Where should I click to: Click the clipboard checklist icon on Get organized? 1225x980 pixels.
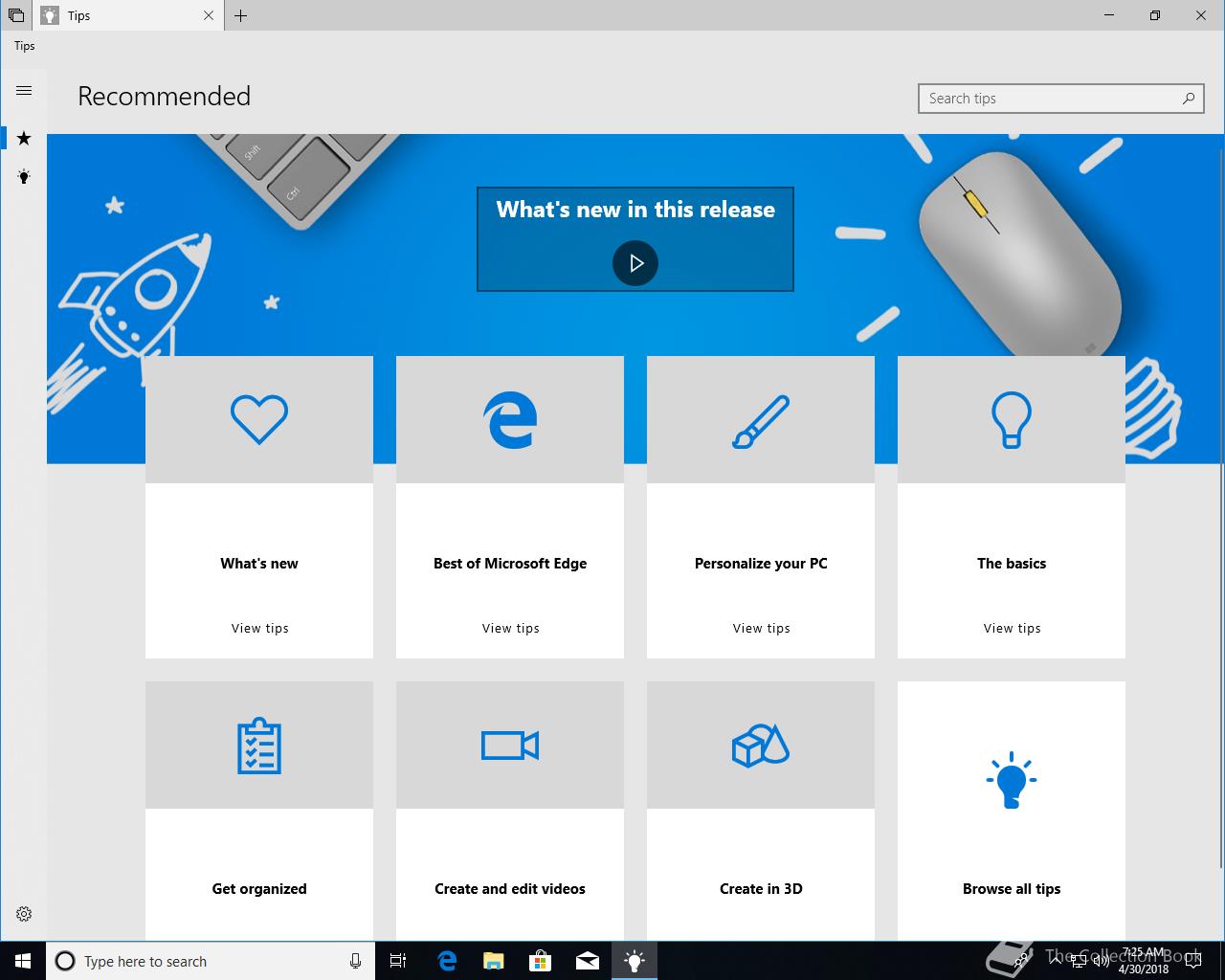(x=259, y=746)
